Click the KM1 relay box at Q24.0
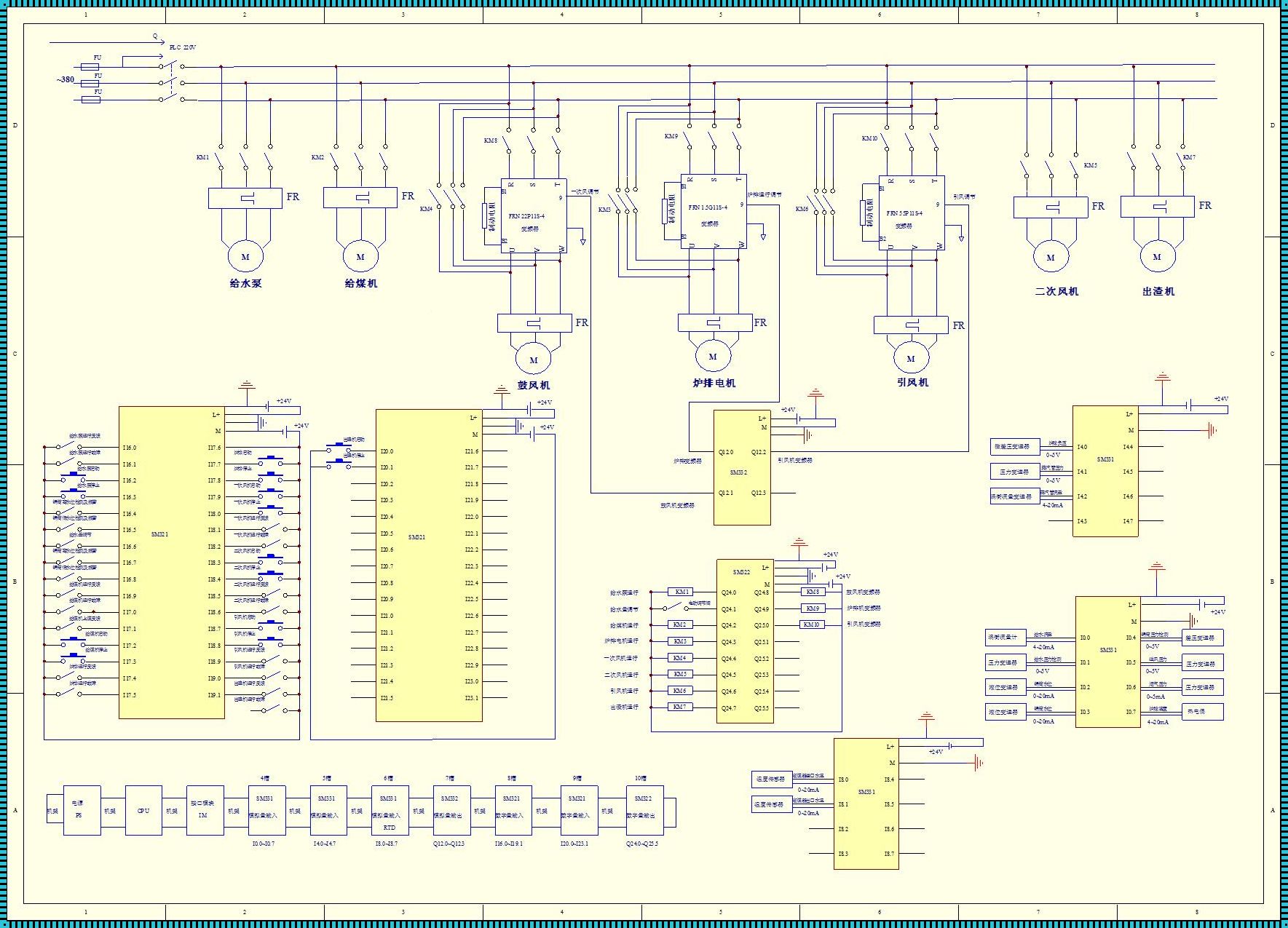Screen dimensions: 1288x928 681,592
